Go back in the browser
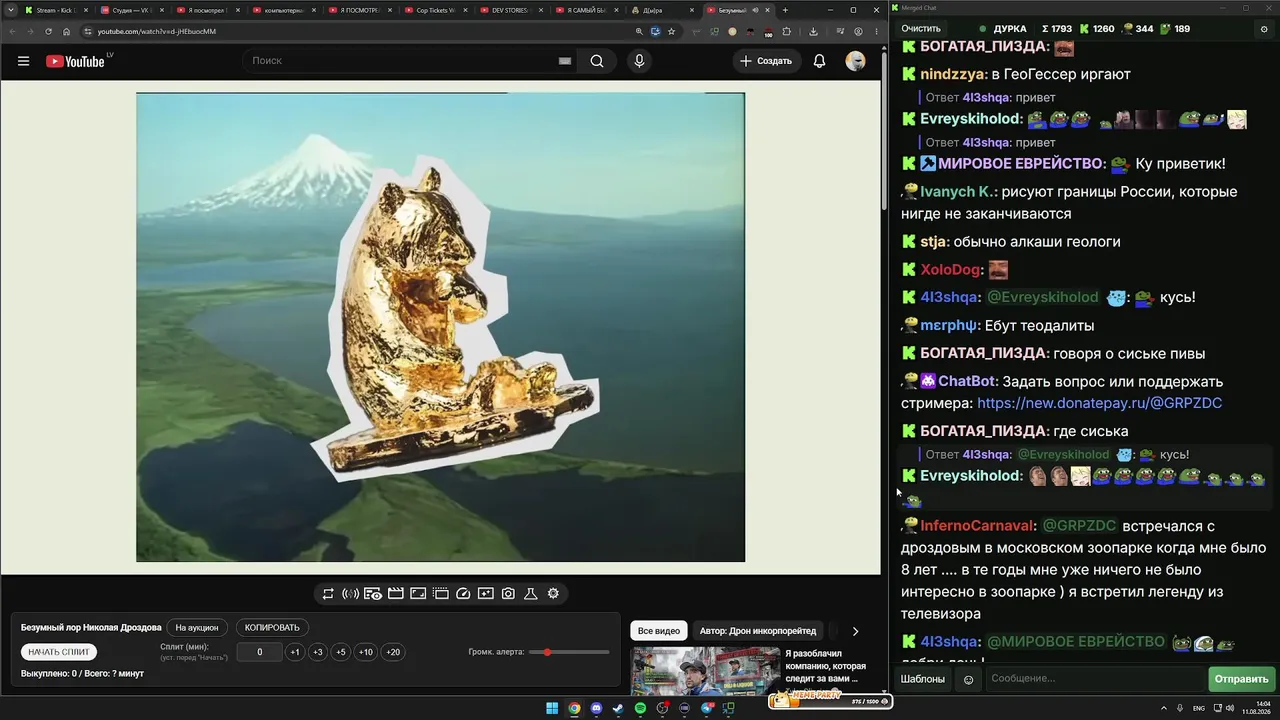1280x720 pixels. tap(11, 31)
